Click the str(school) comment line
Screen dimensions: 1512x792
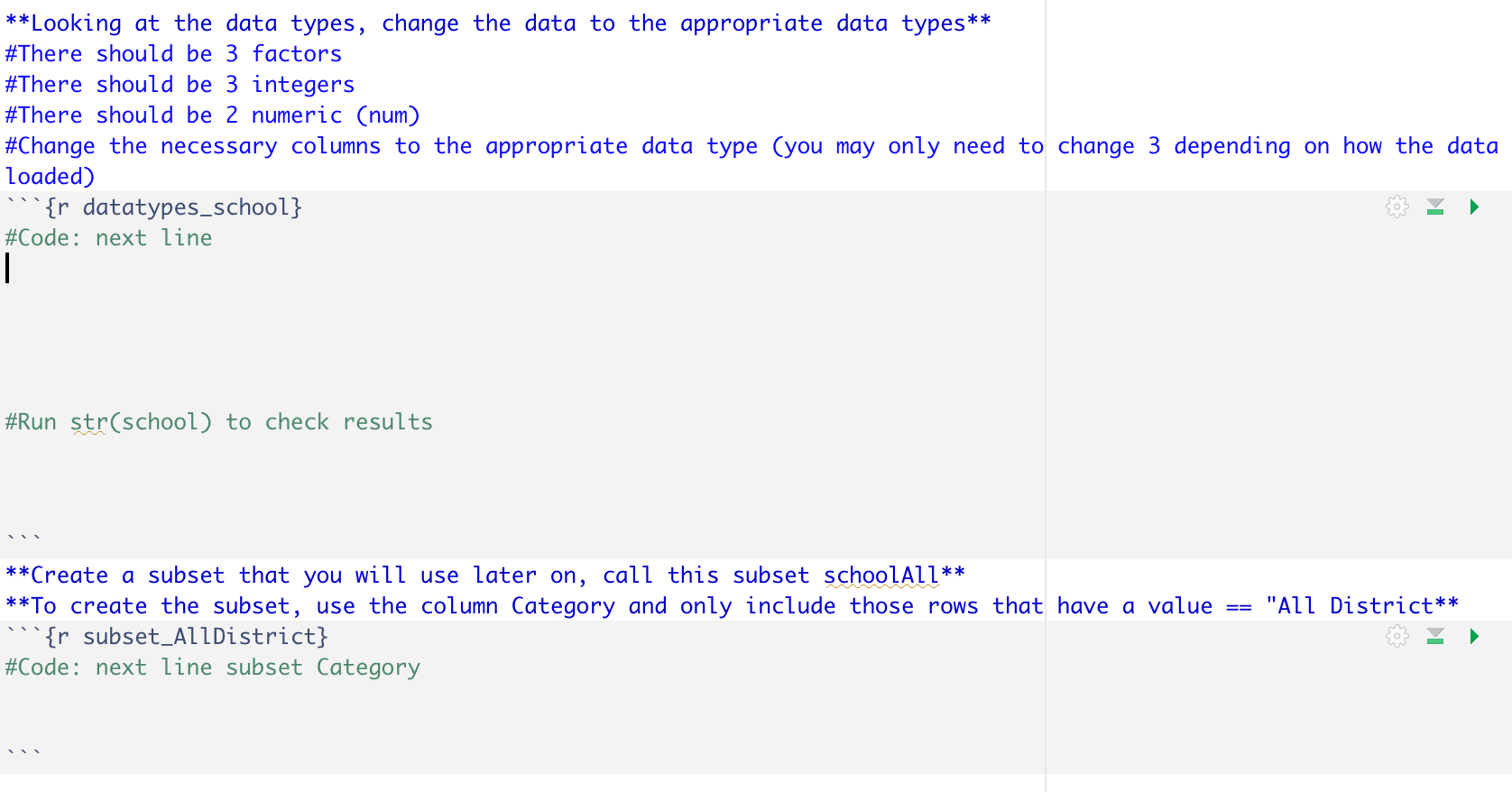point(218,421)
